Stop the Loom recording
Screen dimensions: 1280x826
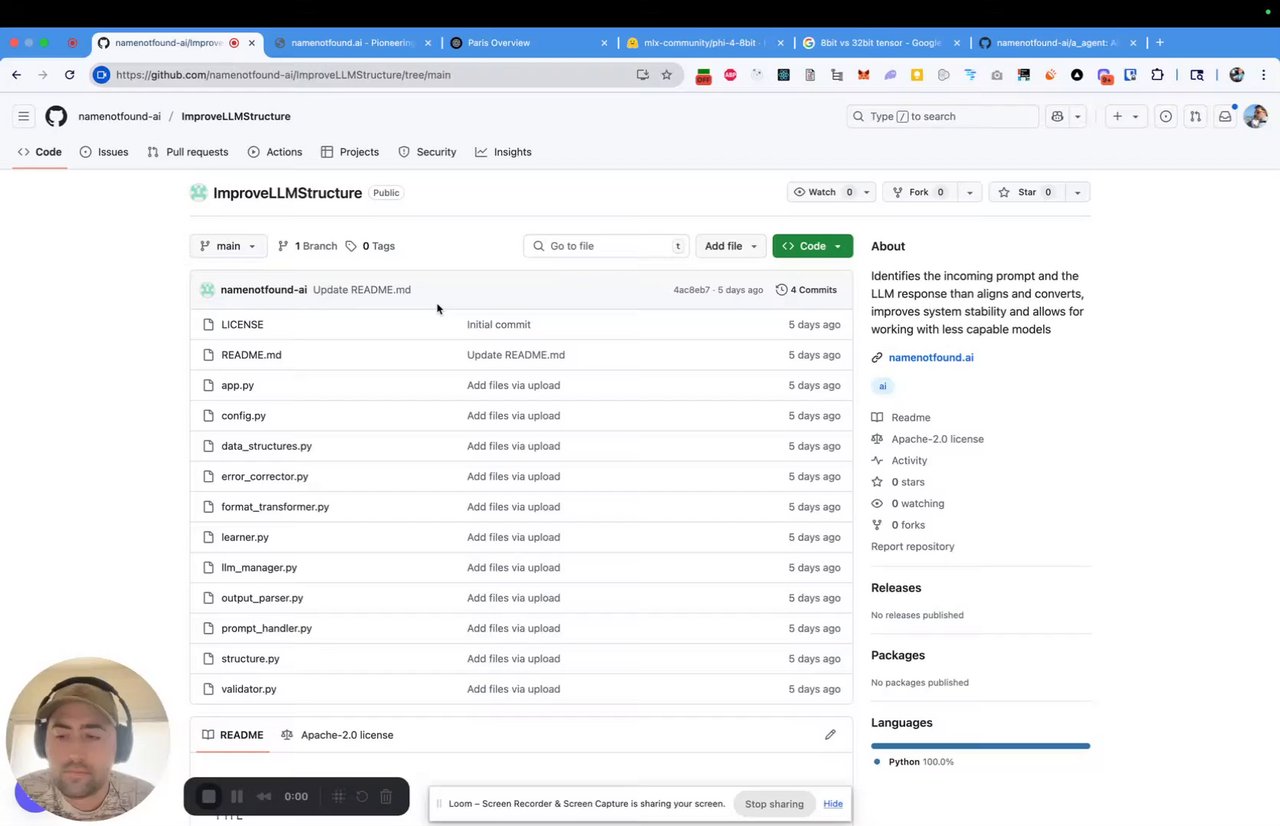coord(209,797)
